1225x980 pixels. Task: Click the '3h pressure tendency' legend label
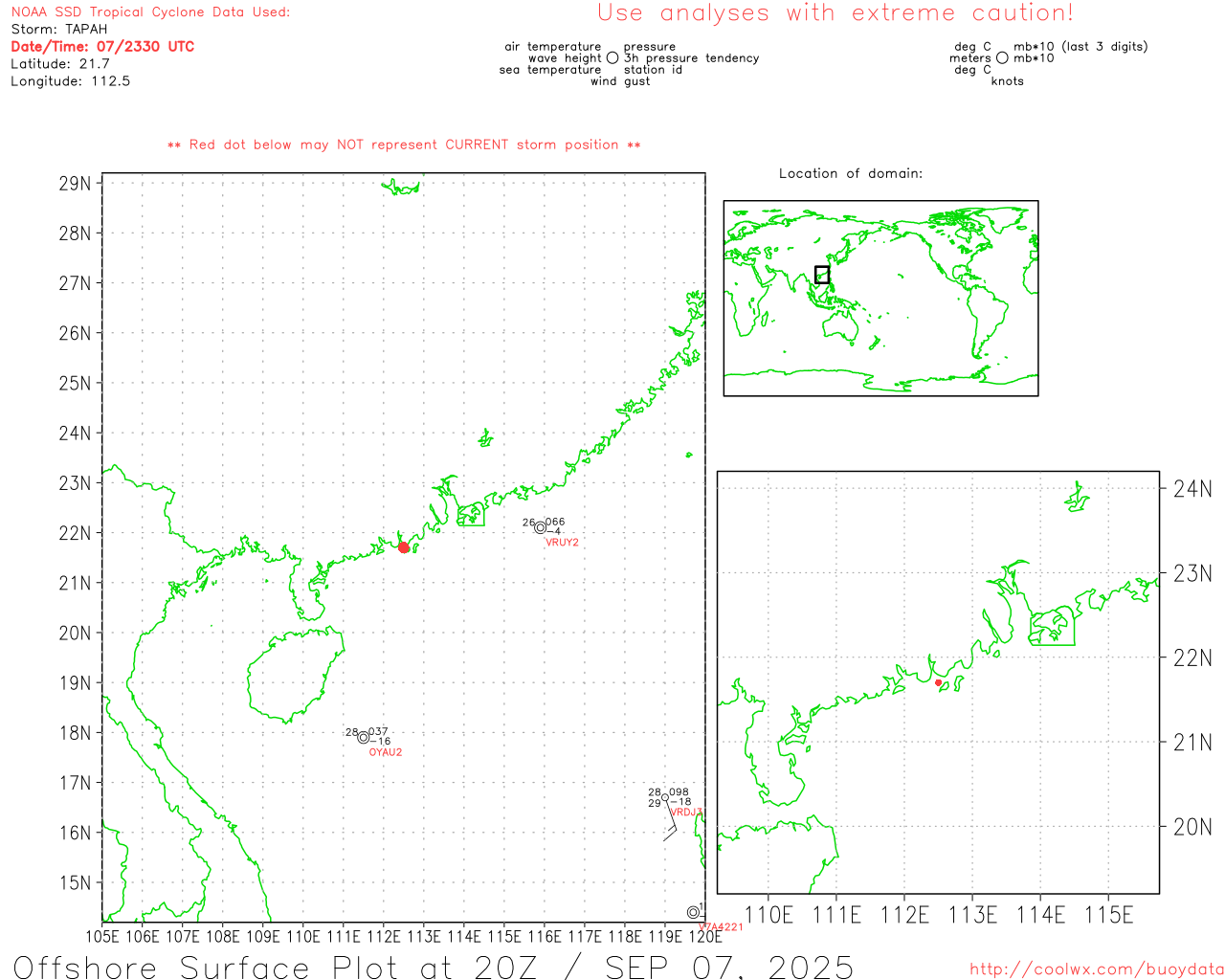point(692,58)
